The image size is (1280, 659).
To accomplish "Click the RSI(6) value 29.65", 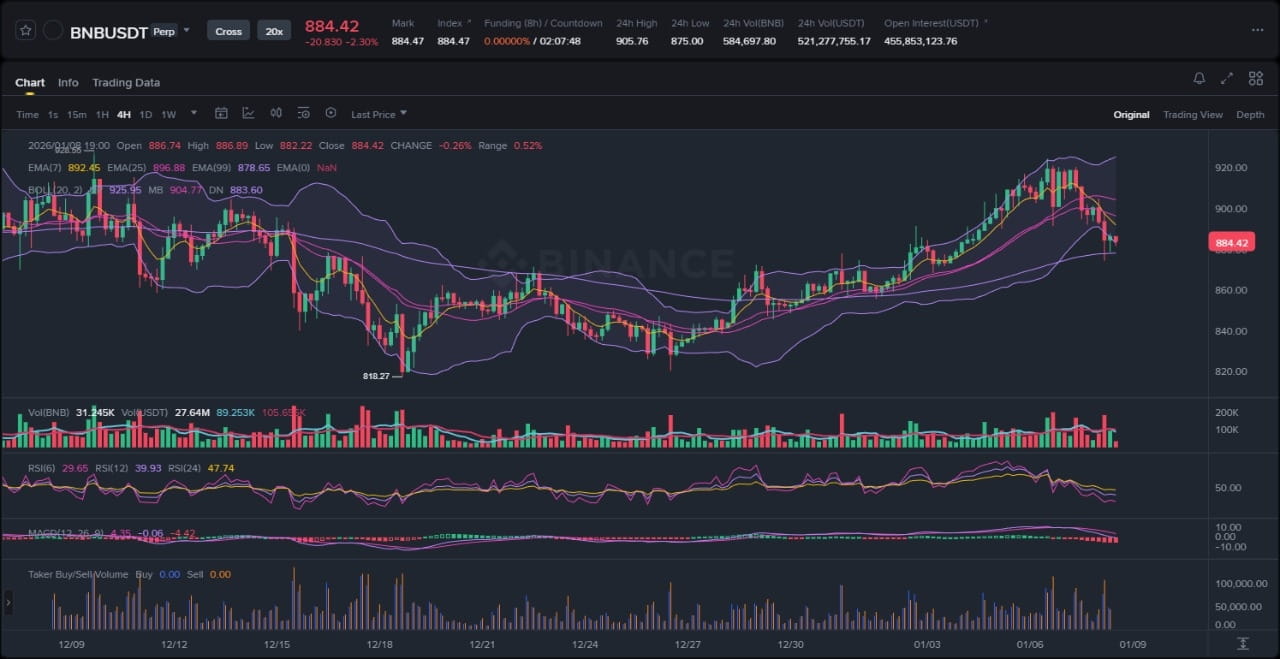I will pyautogui.click(x=75, y=468).
